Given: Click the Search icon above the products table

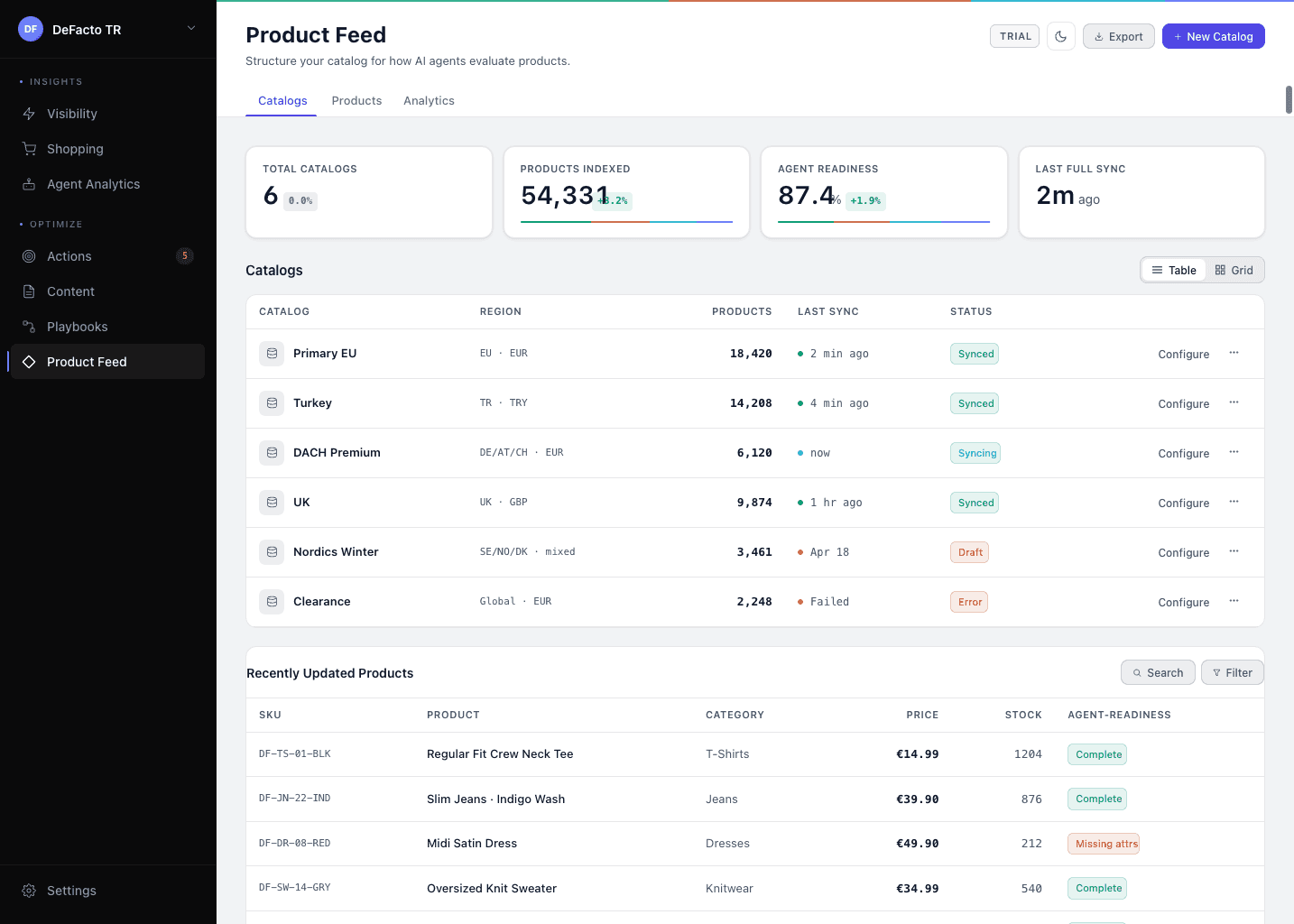Looking at the screenshot, I should [1158, 672].
